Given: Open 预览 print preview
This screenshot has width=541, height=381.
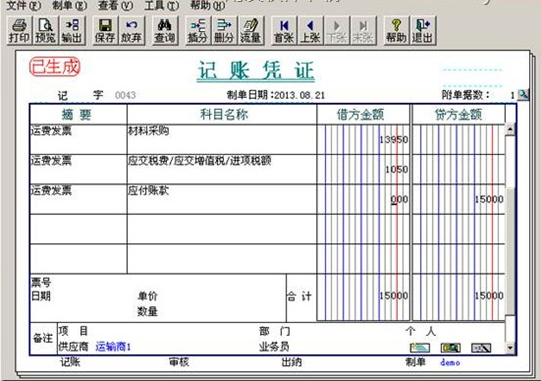Looking at the screenshot, I should click(46, 30).
